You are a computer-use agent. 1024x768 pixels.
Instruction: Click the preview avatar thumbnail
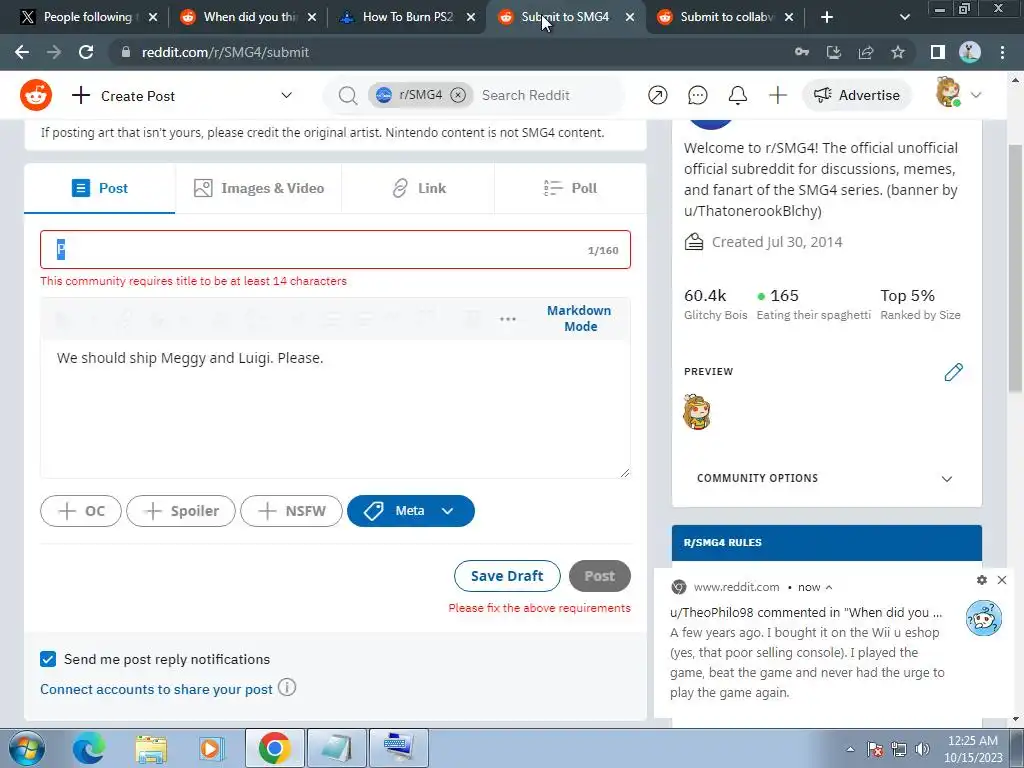tap(697, 412)
